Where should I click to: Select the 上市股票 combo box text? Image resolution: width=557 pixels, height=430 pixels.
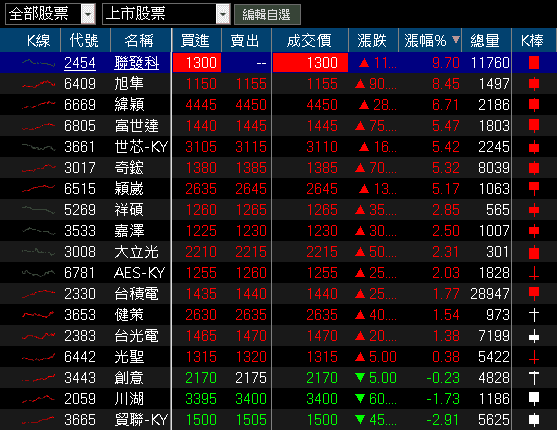[135, 14]
